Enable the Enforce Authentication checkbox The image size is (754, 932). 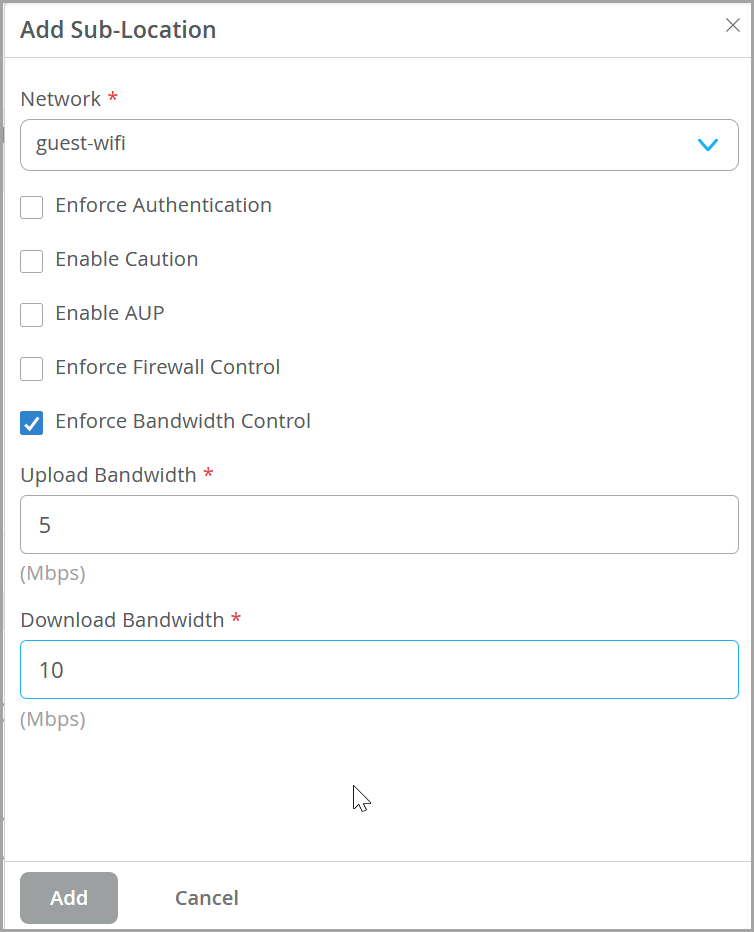[x=32, y=207]
